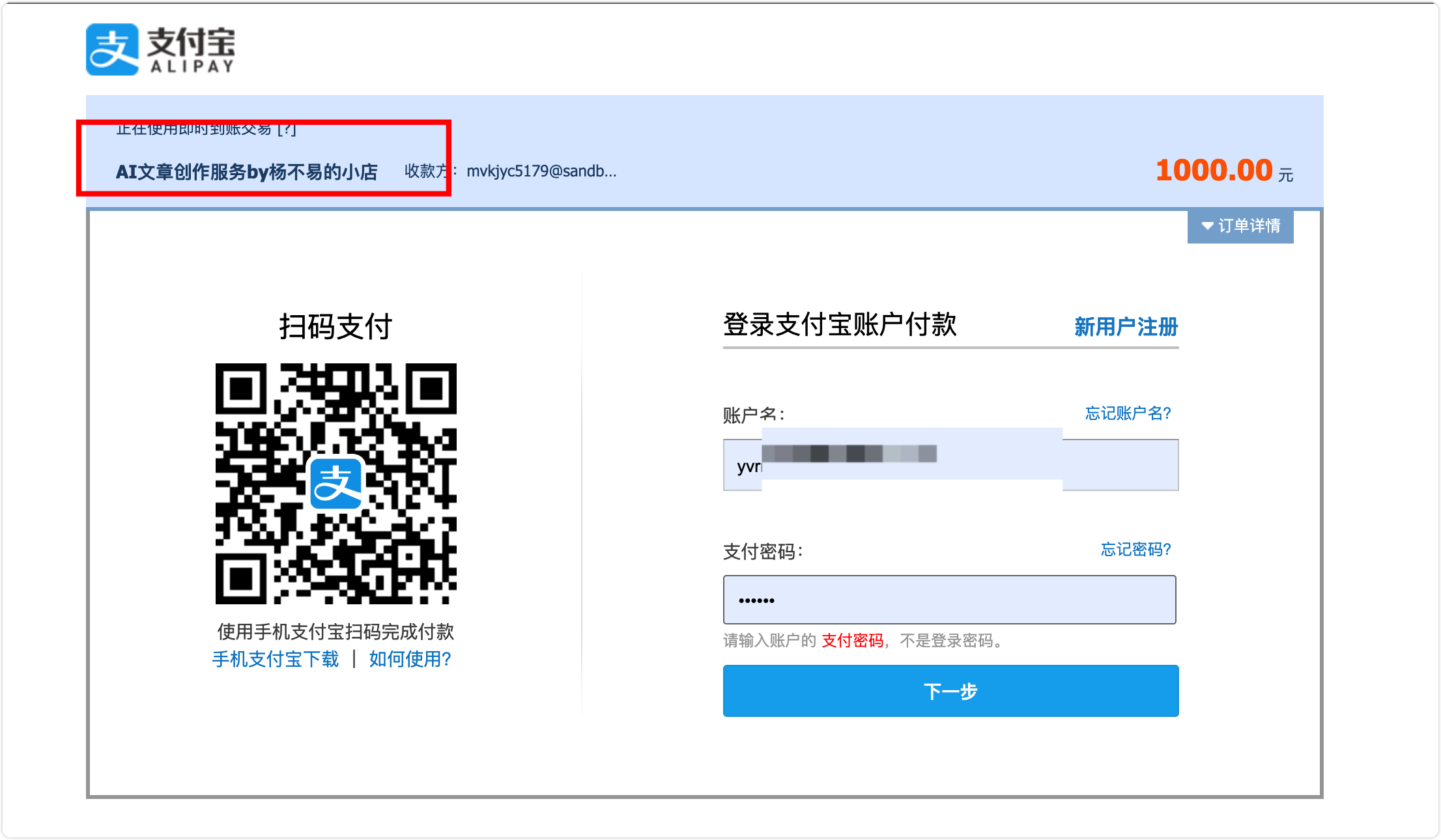Focus the 支付密码 password field
Image resolution: width=1441 pixels, height=840 pixels.
coord(950,600)
